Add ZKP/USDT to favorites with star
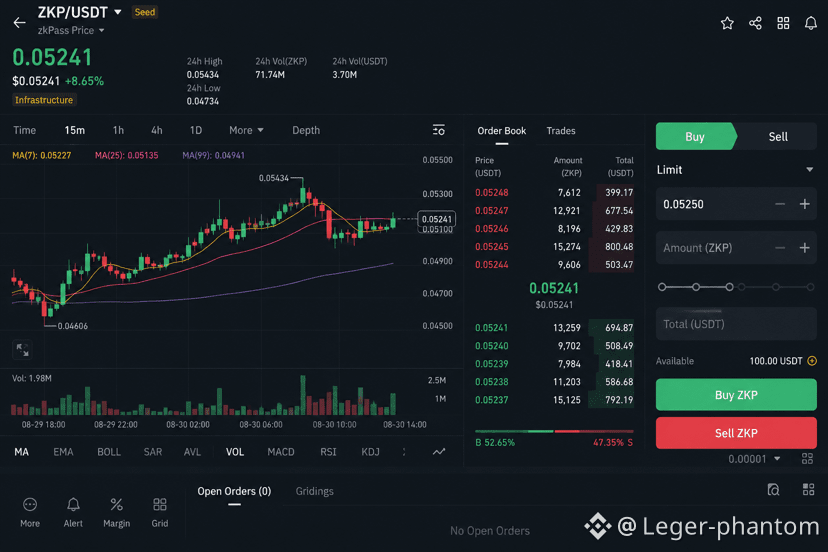The width and height of the screenshot is (828, 552). (727, 23)
